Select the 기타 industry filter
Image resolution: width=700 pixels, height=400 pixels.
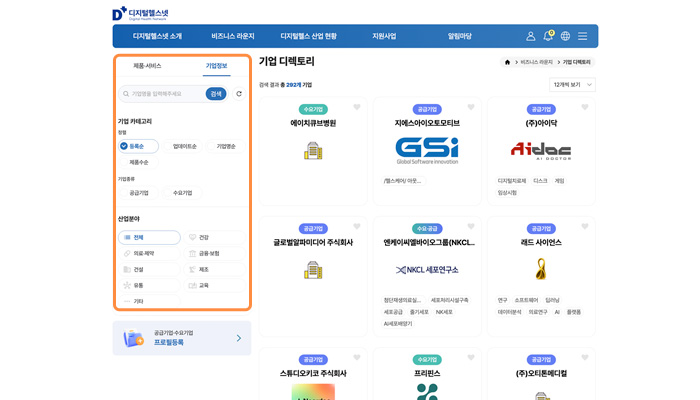coord(149,301)
